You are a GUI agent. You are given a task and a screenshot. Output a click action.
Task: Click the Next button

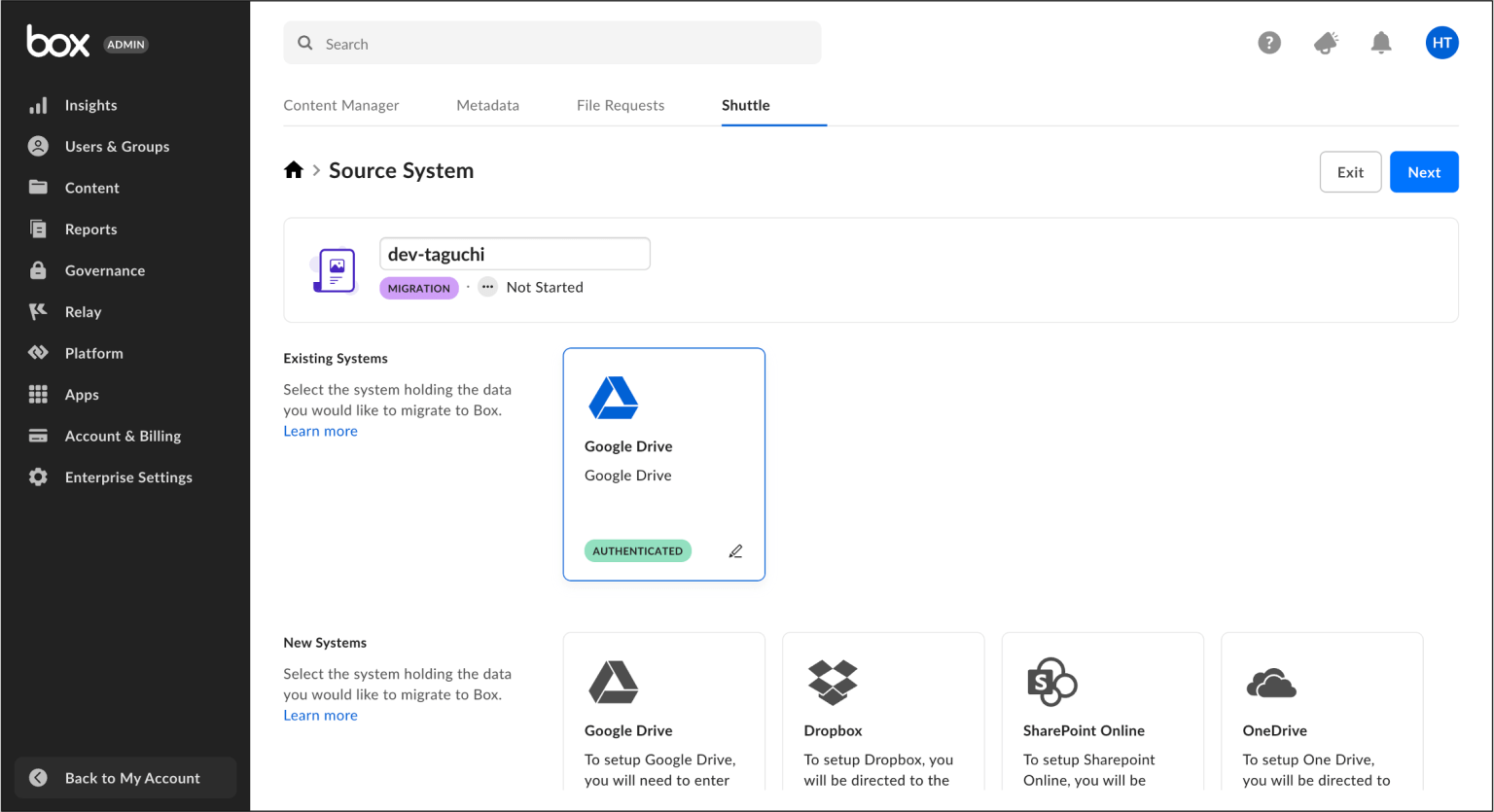click(x=1424, y=171)
